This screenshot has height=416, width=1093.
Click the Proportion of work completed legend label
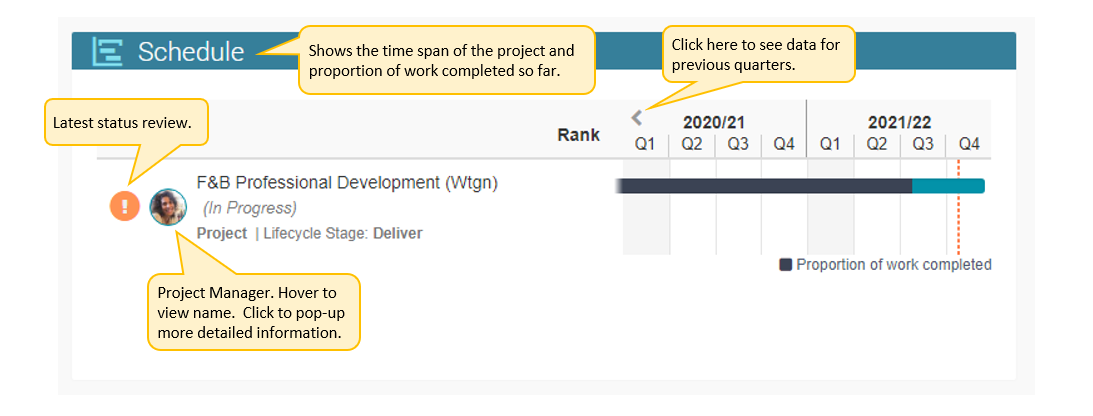[x=894, y=265]
